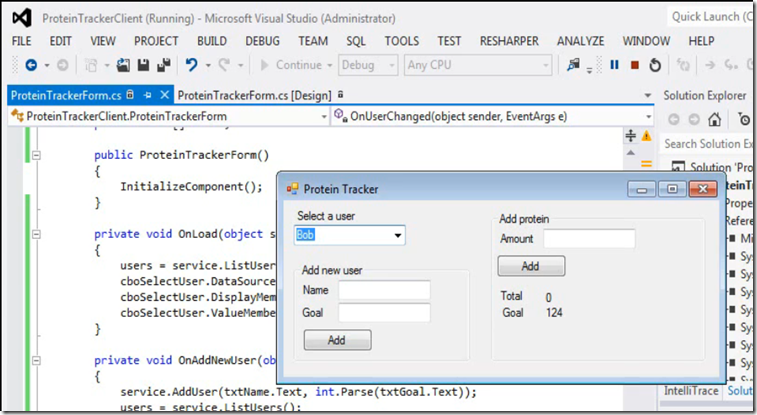757x415 pixels.
Task: Click the Continue debugging button
Action: [292, 65]
